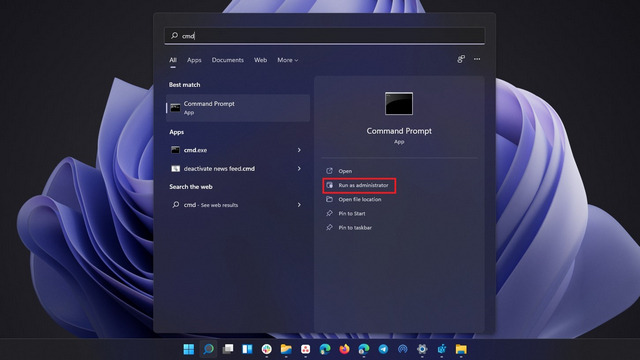Screen dimensions: 640x360
Task: Switch to the All results tab
Action: tap(173, 60)
